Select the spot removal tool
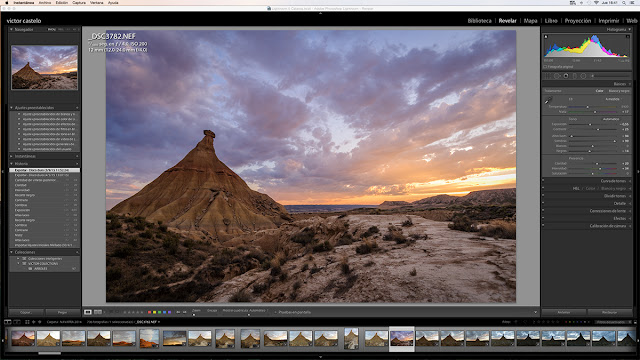Screen dimensions: 640x360 (557, 76)
